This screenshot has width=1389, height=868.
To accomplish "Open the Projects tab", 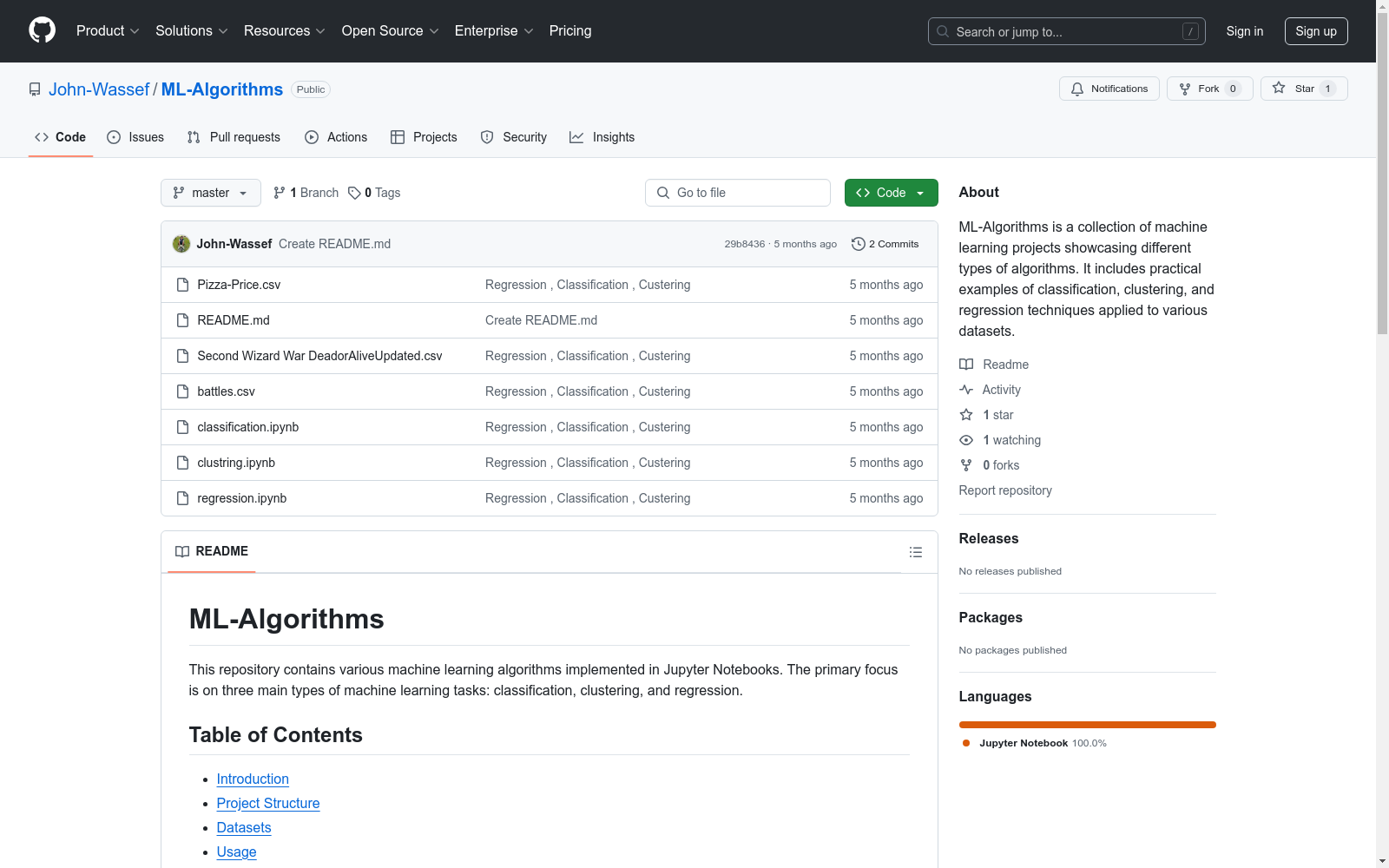I will (424, 137).
